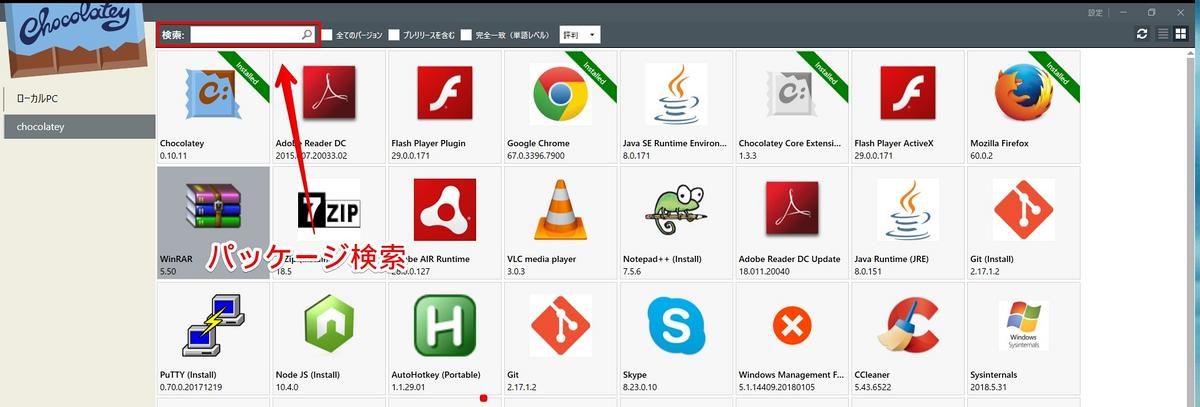Select the Adobe Reader DC package icon
Viewport: 1200px width, 407px height.
coord(329,93)
